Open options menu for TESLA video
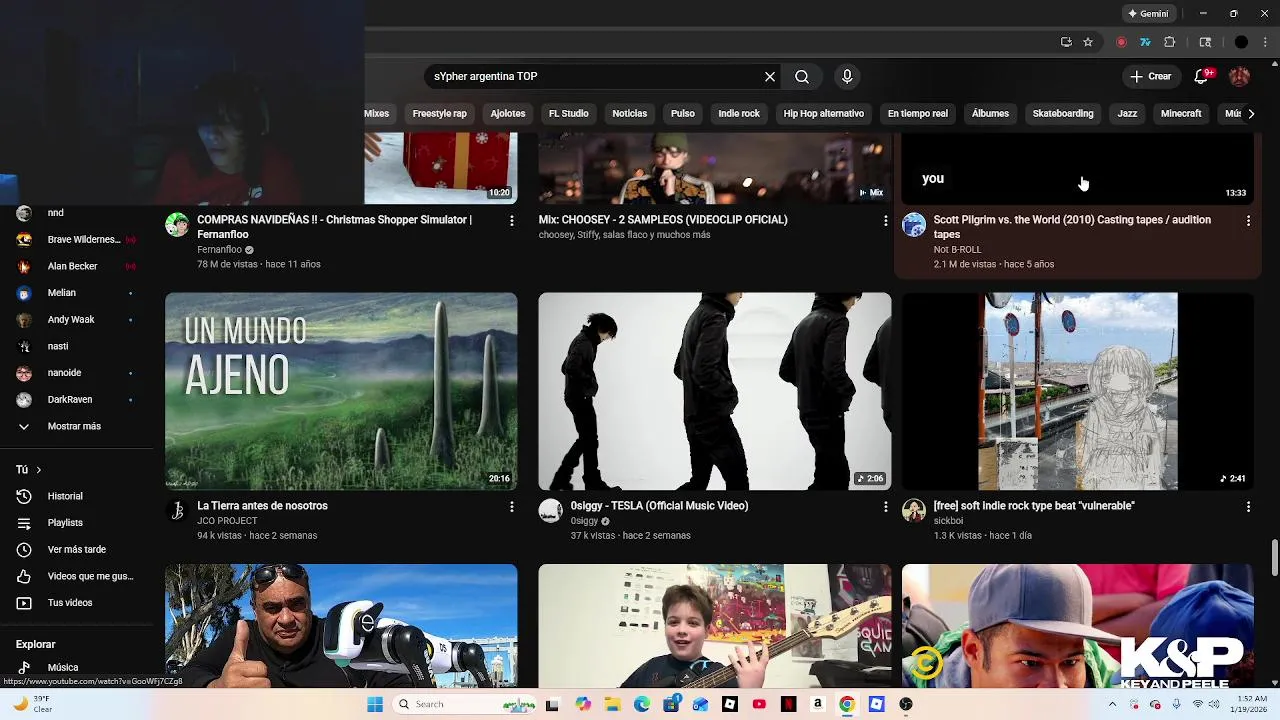 tap(885, 507)
